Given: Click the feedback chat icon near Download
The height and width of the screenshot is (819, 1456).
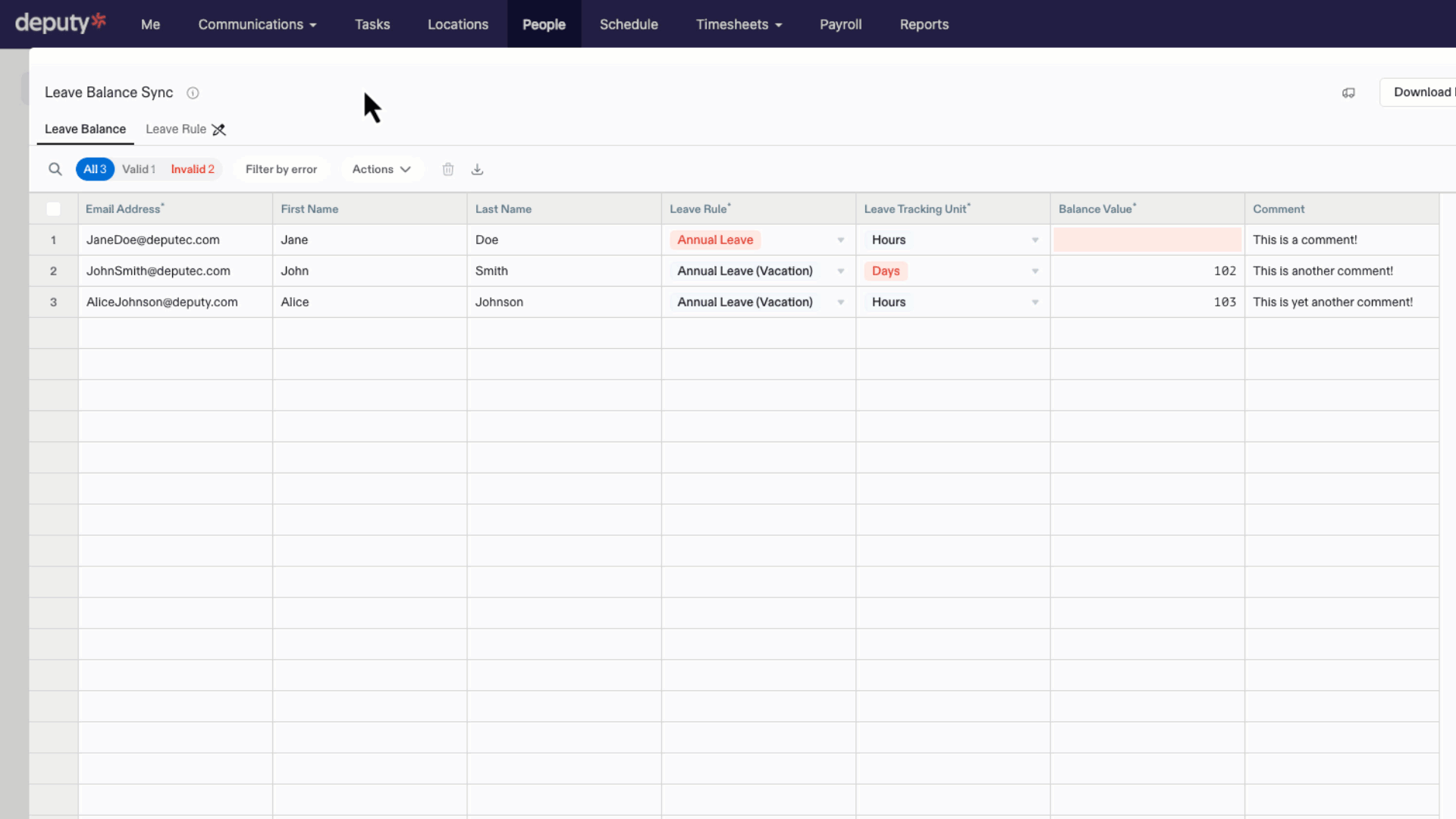Looking at the screenshot, I should pos(1348,93).
